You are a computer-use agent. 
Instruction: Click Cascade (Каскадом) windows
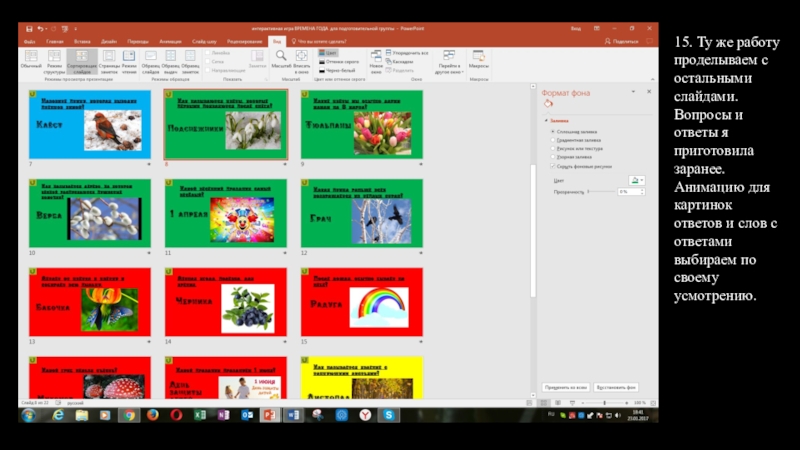[399, 61]
